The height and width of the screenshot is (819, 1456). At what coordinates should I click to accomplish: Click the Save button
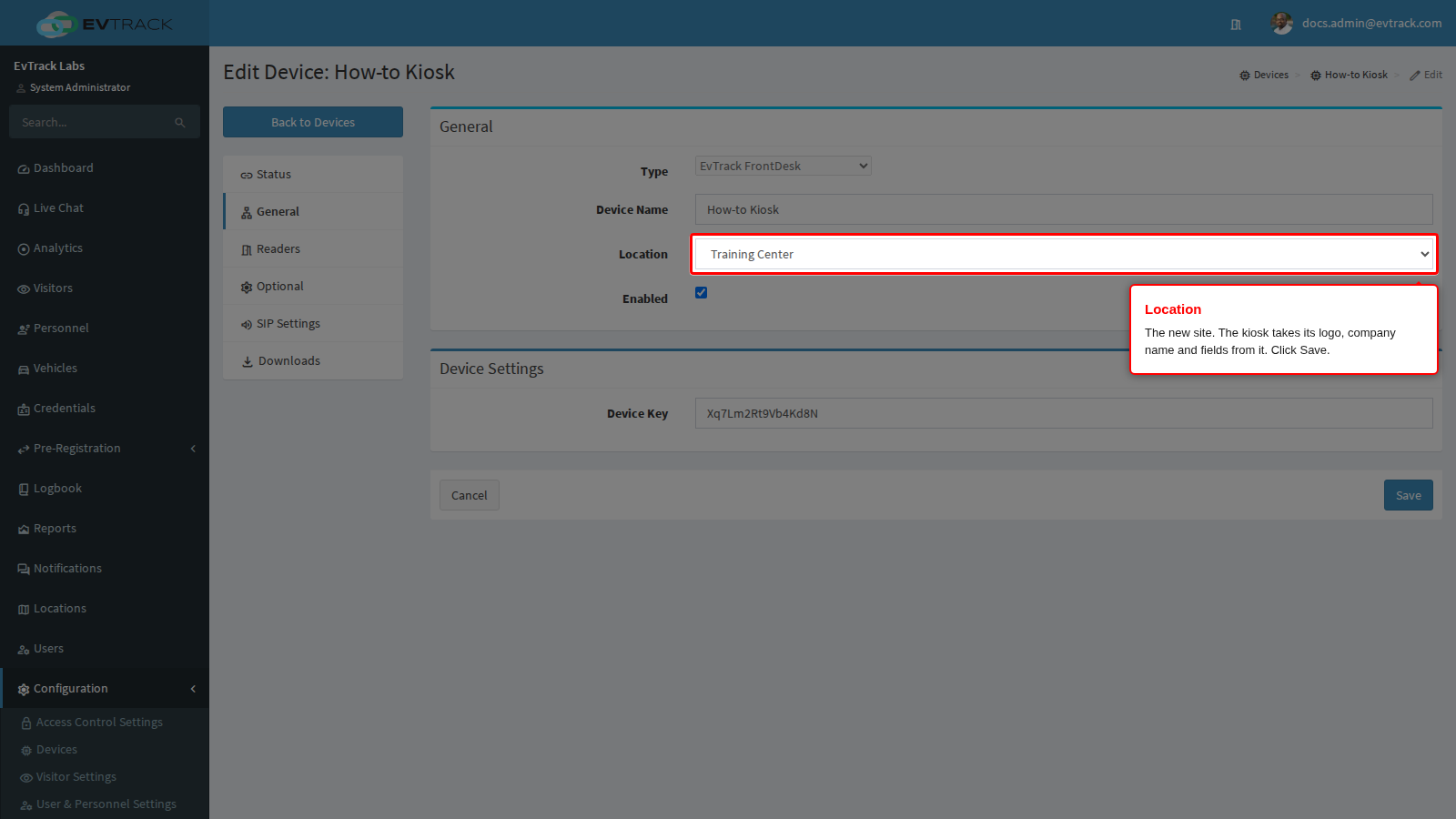1408,495
